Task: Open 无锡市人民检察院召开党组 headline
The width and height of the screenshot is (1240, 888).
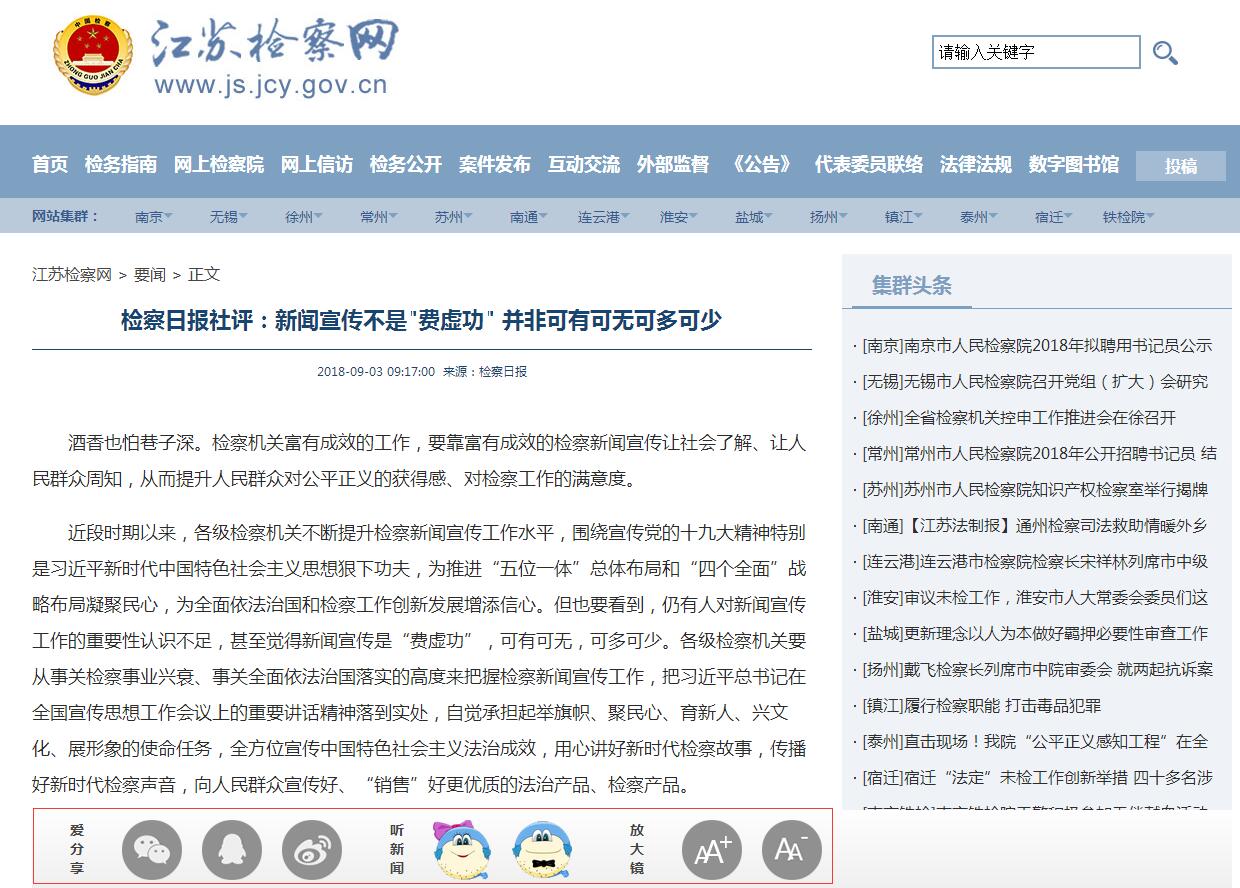Action: tap(1035, 381)
